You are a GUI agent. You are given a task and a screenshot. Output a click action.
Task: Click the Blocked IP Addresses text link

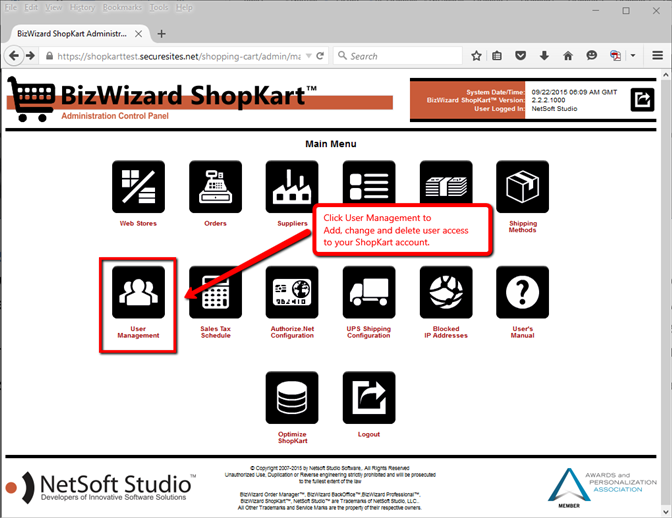pos(446,332)
